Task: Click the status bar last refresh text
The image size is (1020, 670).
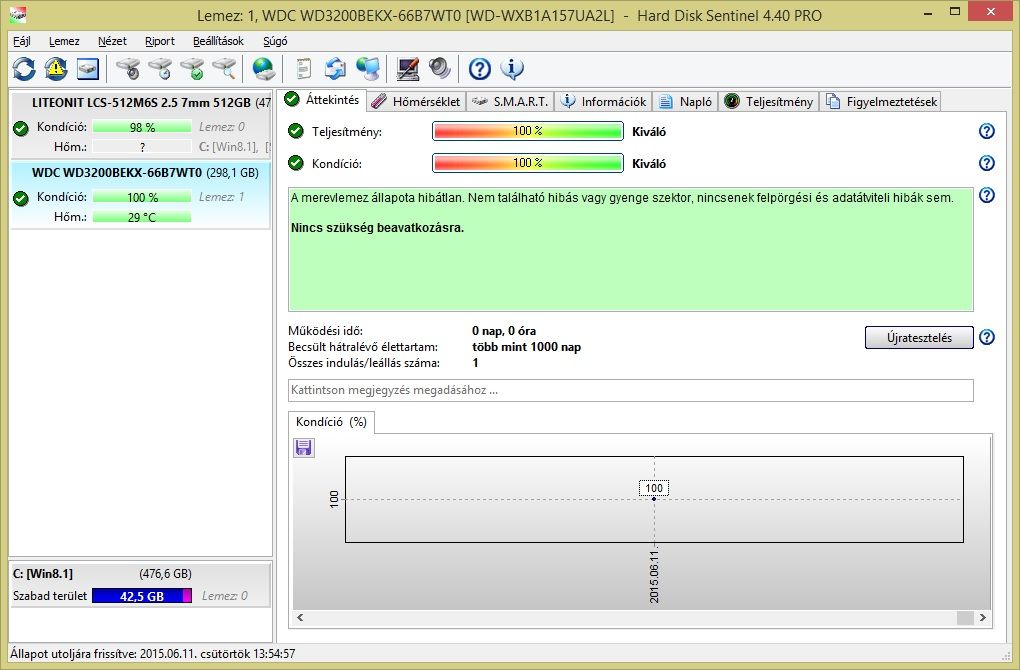Action: coord(153,654)
